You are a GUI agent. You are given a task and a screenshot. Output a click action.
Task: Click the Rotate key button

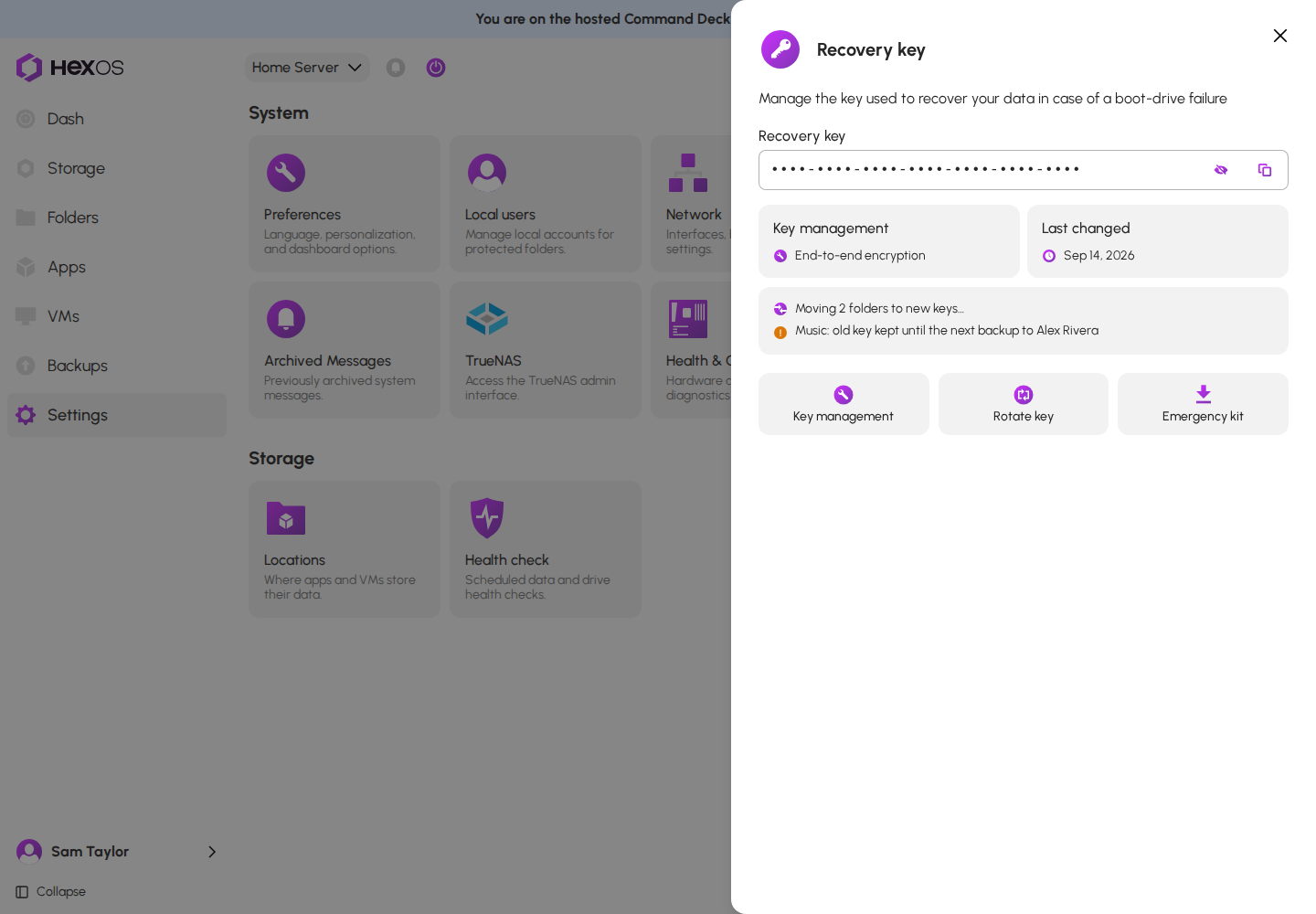click(1024, 404)
